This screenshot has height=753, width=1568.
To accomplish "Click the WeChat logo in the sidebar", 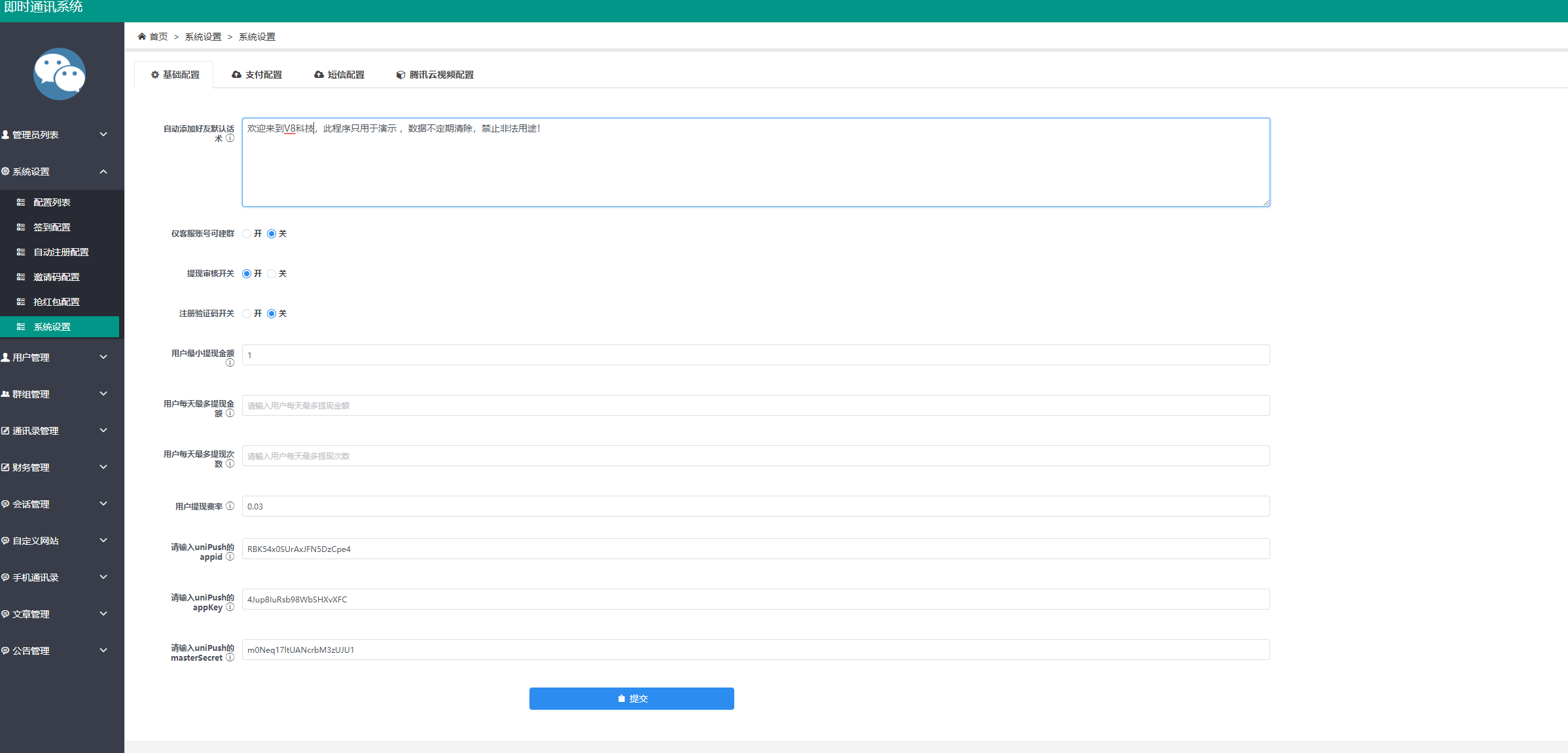I will [60, 73].
